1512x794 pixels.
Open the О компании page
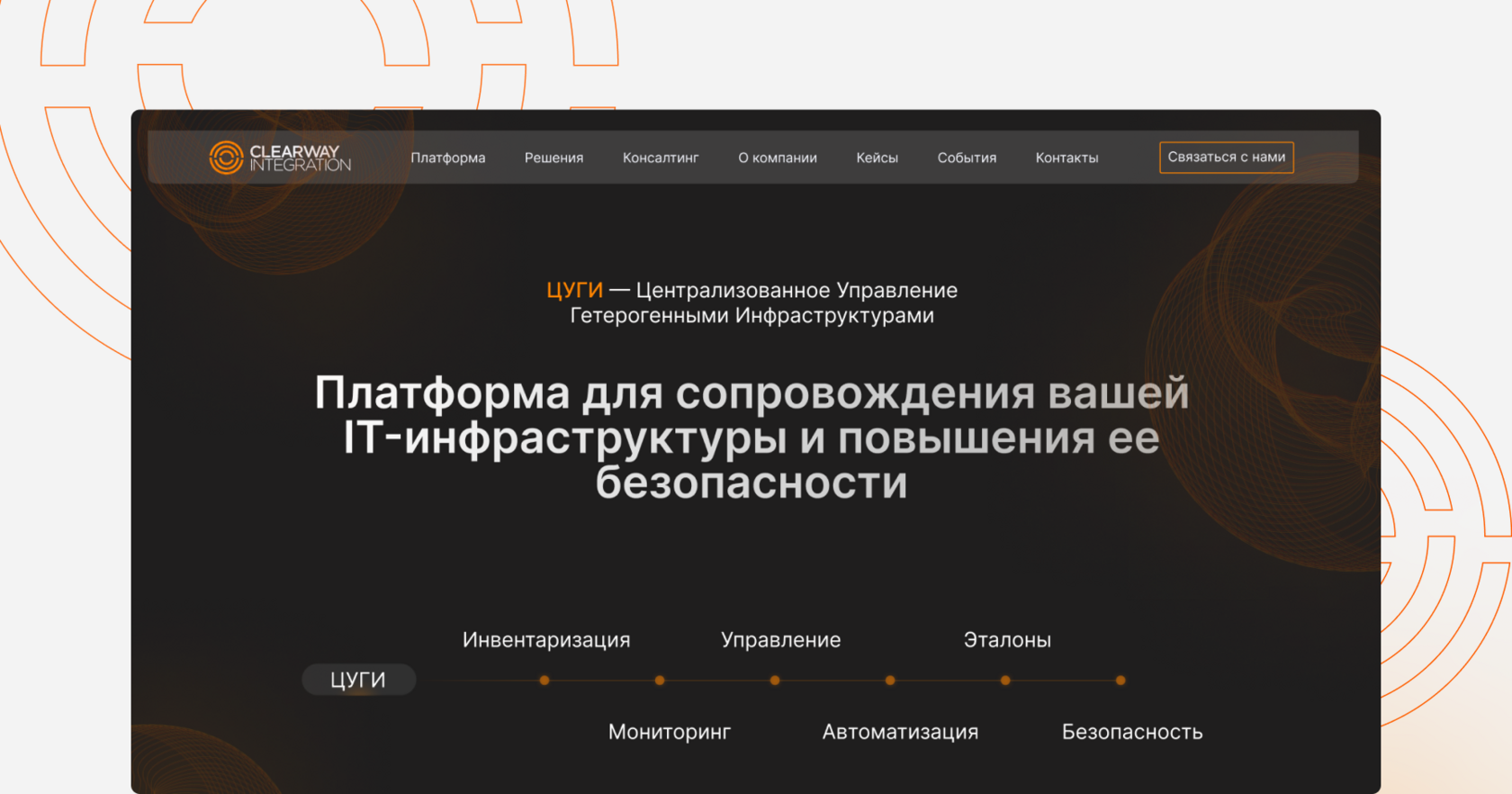[x=778, y=158]
